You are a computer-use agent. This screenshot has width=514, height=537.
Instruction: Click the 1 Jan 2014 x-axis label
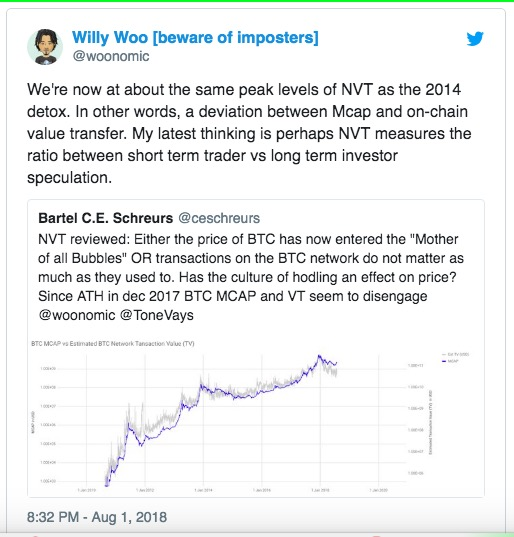[203, 490]
